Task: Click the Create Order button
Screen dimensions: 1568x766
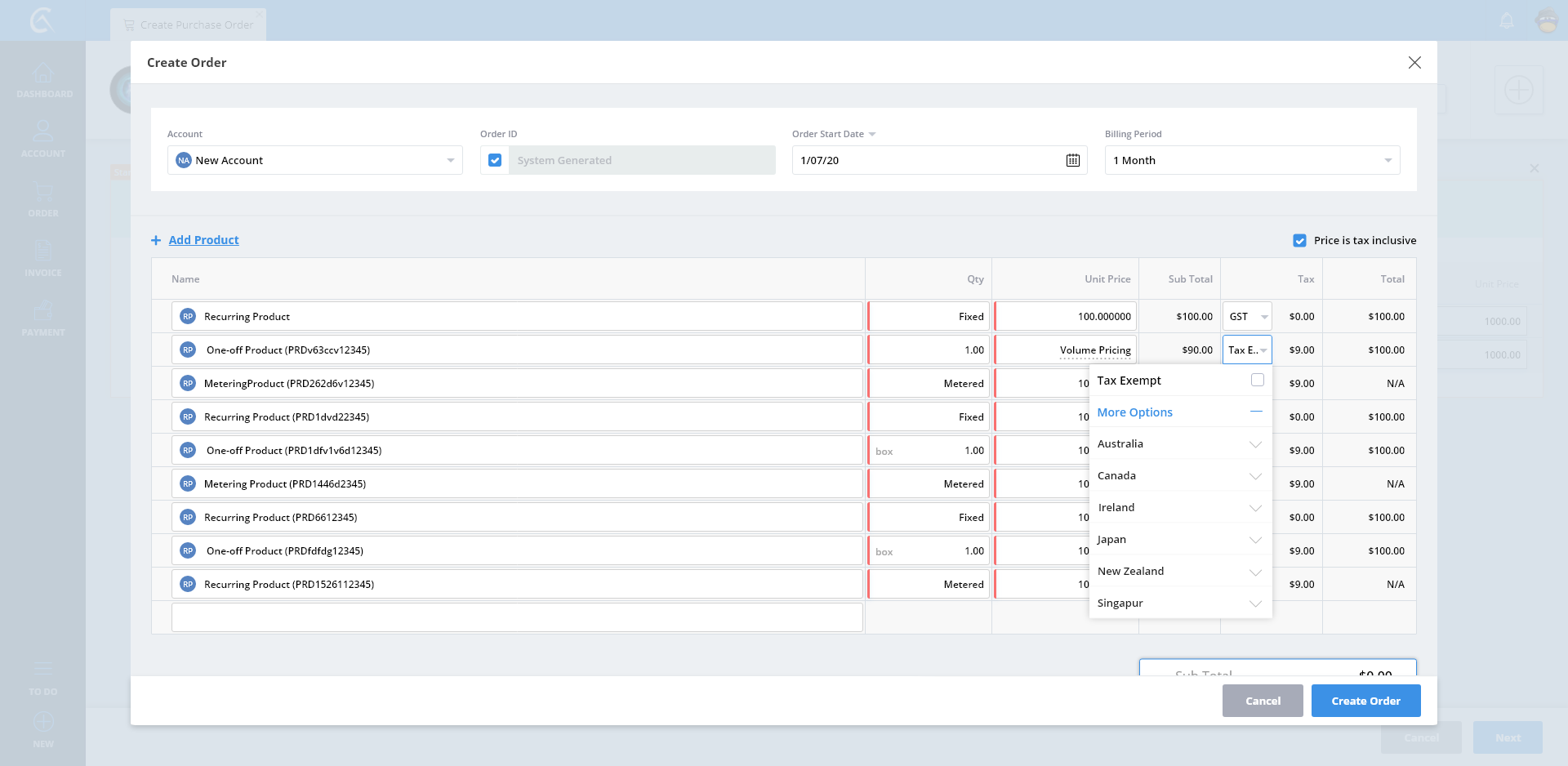Action: click(1365, 701)
